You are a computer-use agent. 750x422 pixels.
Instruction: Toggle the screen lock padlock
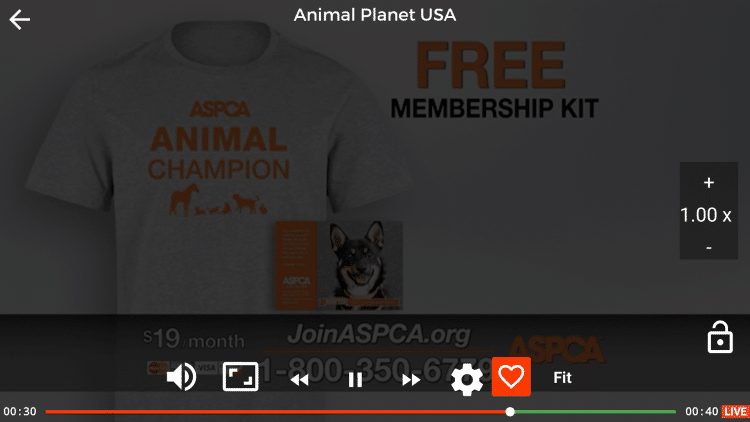720,337
